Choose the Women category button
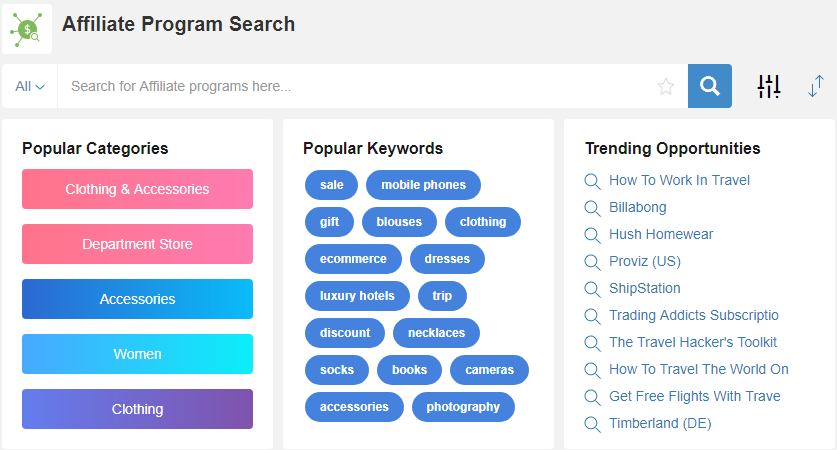 [137, 354]
